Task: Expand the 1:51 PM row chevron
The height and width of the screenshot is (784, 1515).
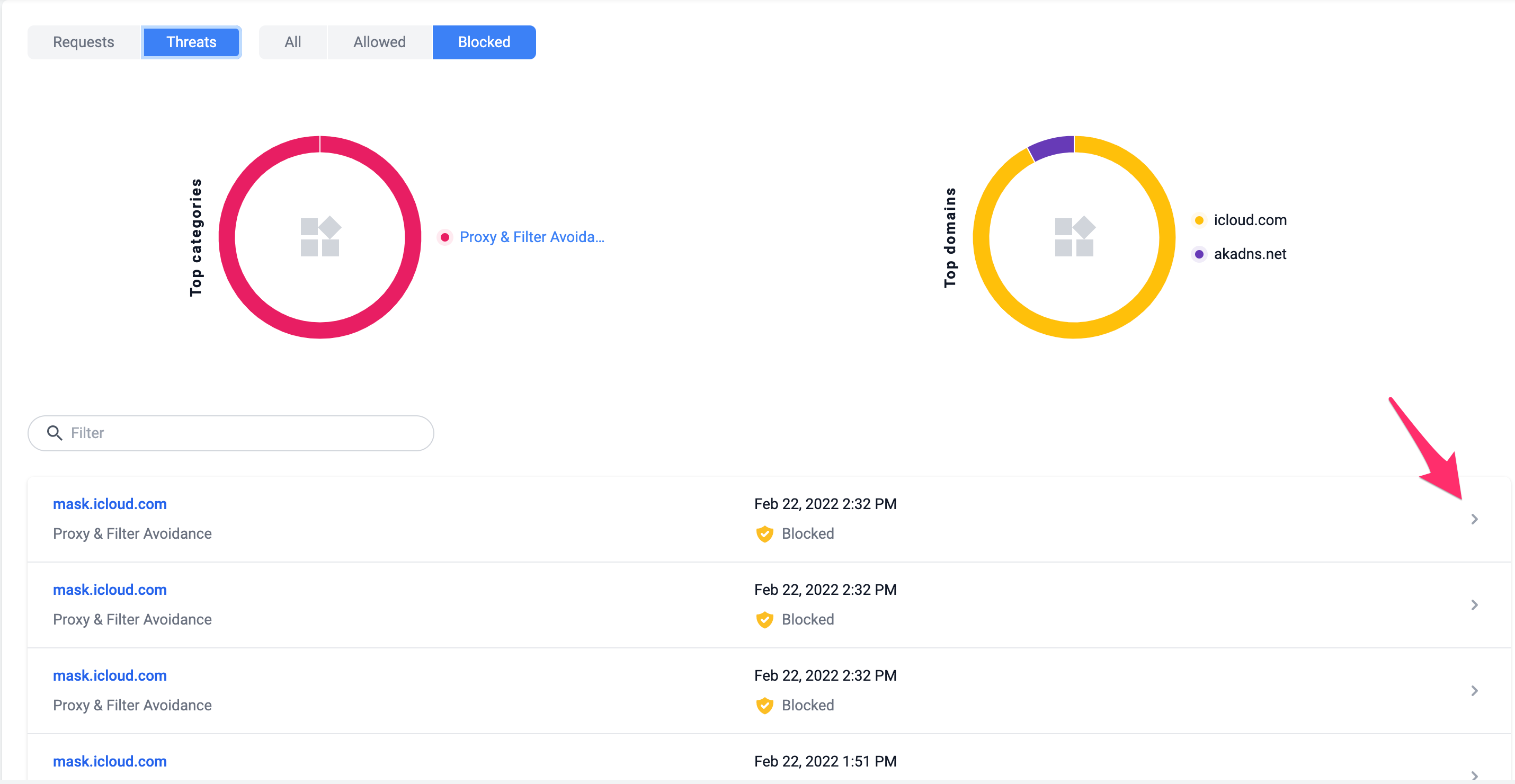Action: tap(1474, 775)
